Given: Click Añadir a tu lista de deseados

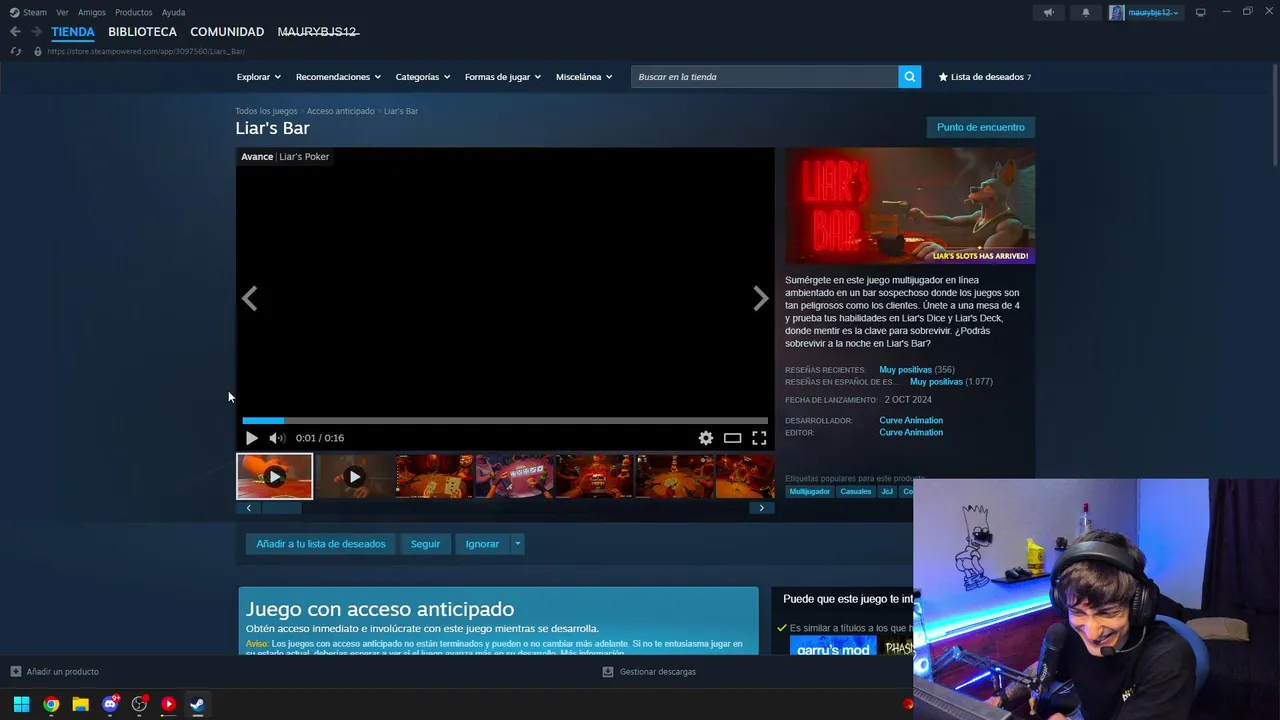Looking at the screenshot, I should [321, 544].
